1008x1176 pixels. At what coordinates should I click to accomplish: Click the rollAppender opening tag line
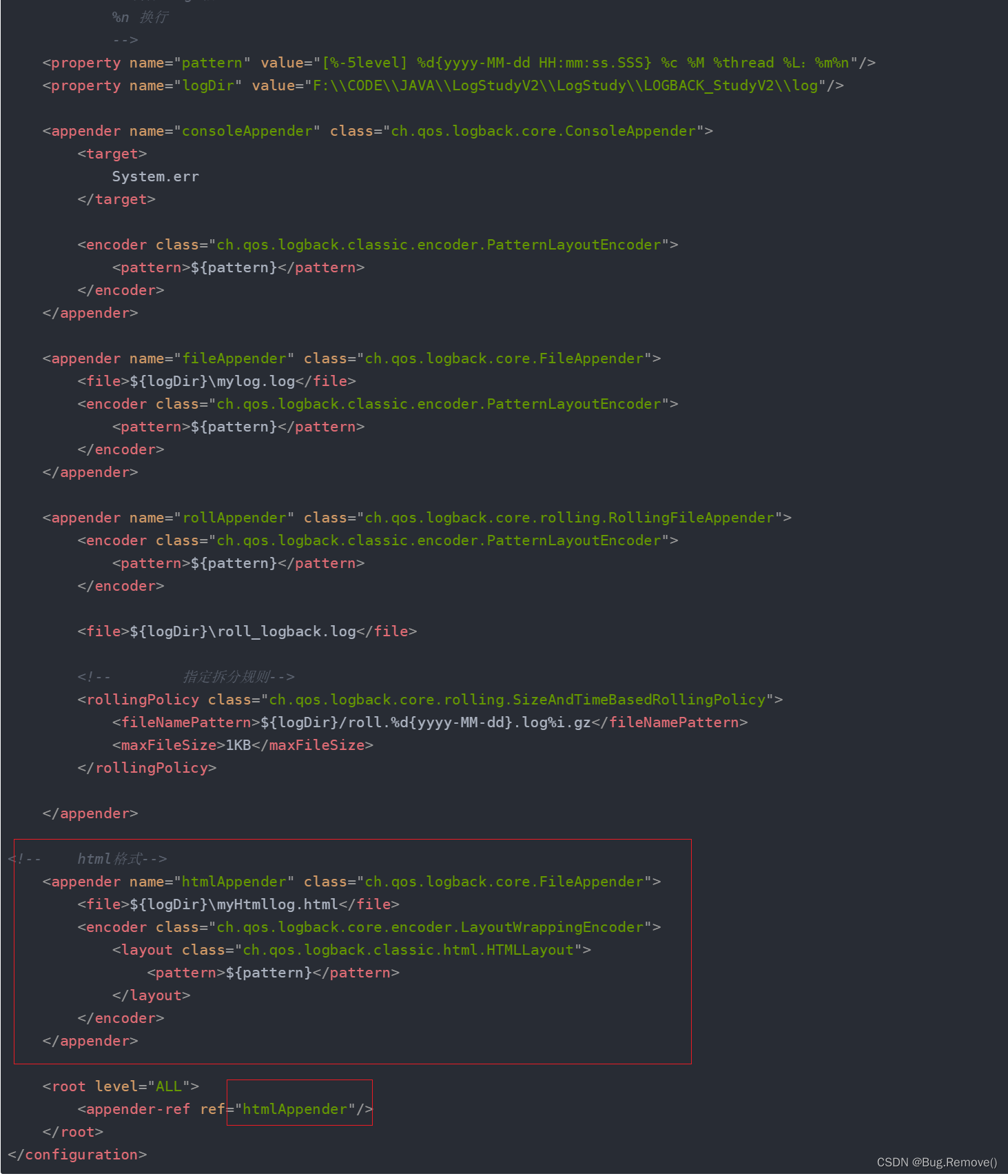pos(417,518)
